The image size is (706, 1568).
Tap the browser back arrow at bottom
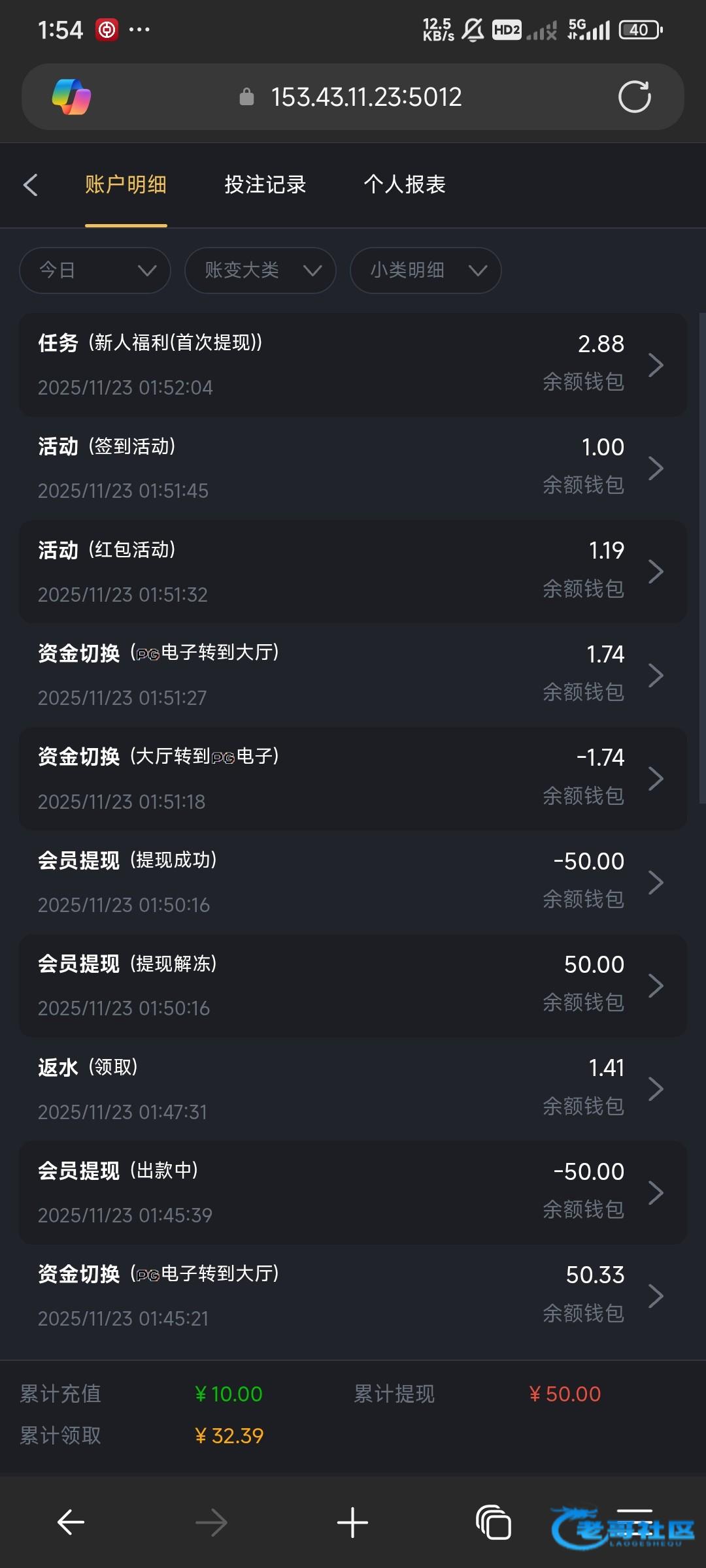(x=71, y=1522)
